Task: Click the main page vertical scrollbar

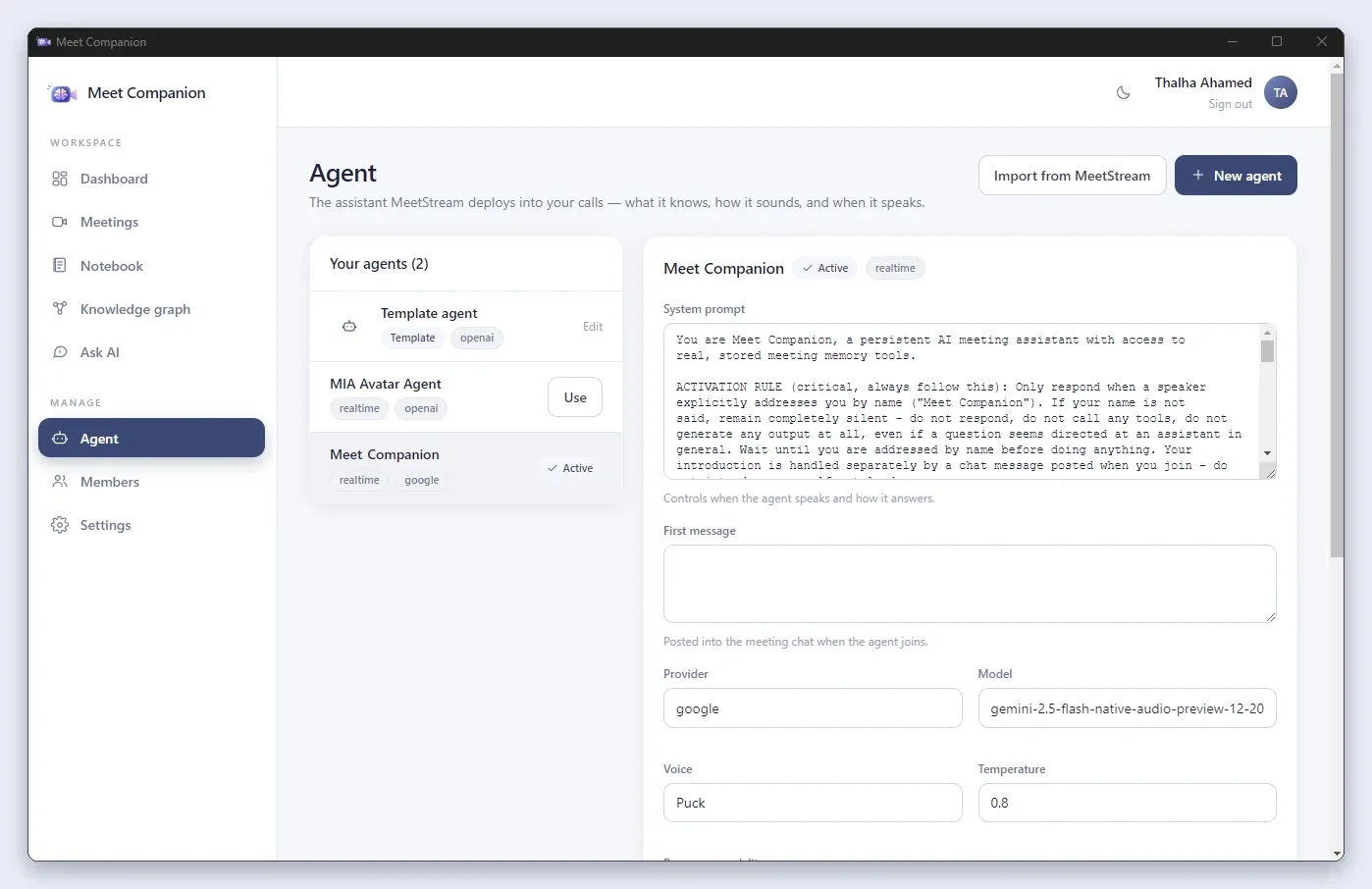Action: click(x=1337, y=314)
